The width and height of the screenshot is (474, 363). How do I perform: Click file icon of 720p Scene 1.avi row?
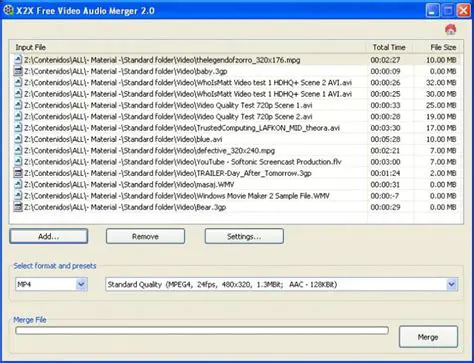pyautogui.click(x=18, y=105)
